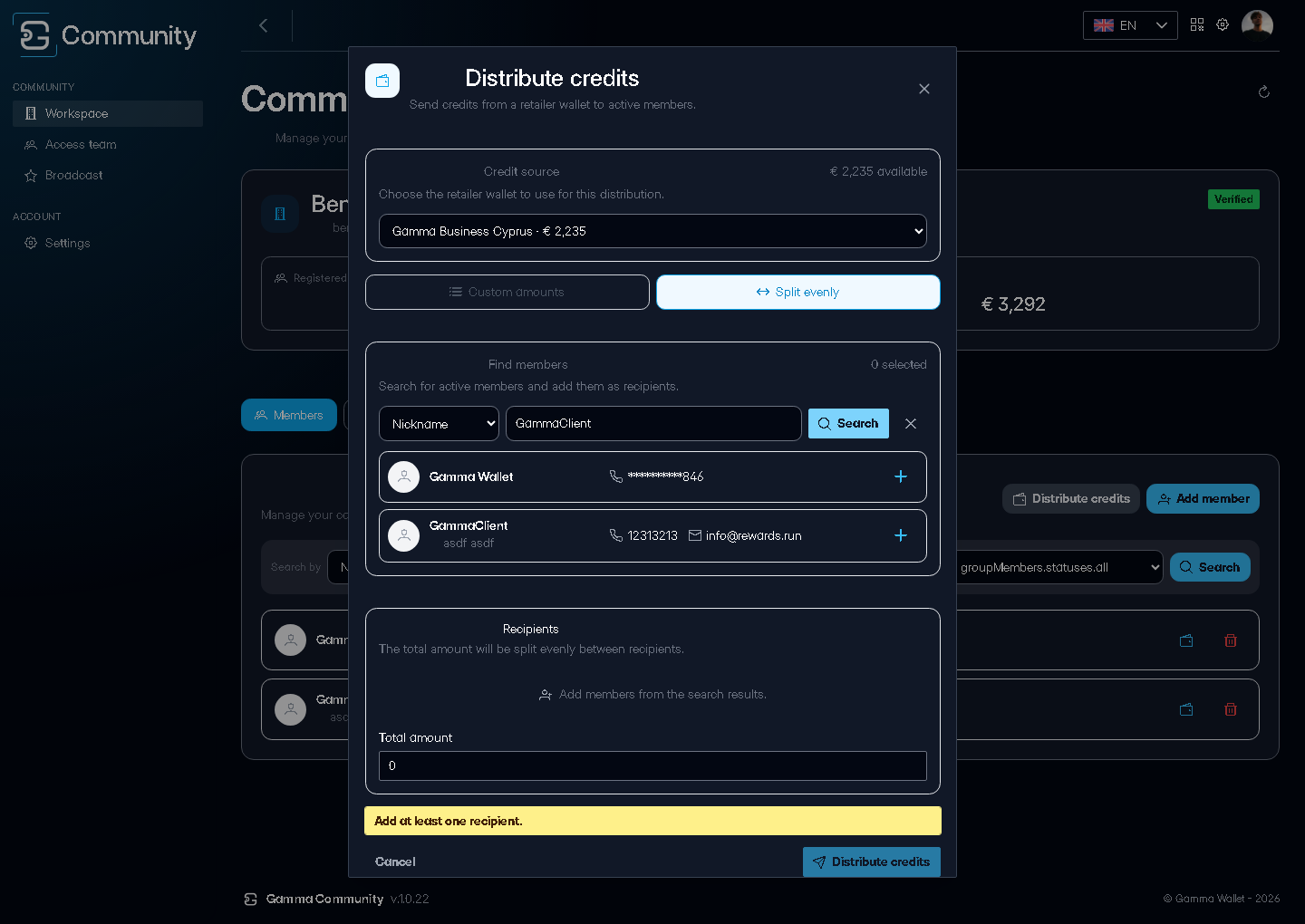Screen dimensions: 1305x924
Task: Open the EN language selector
Action: 1130,25
